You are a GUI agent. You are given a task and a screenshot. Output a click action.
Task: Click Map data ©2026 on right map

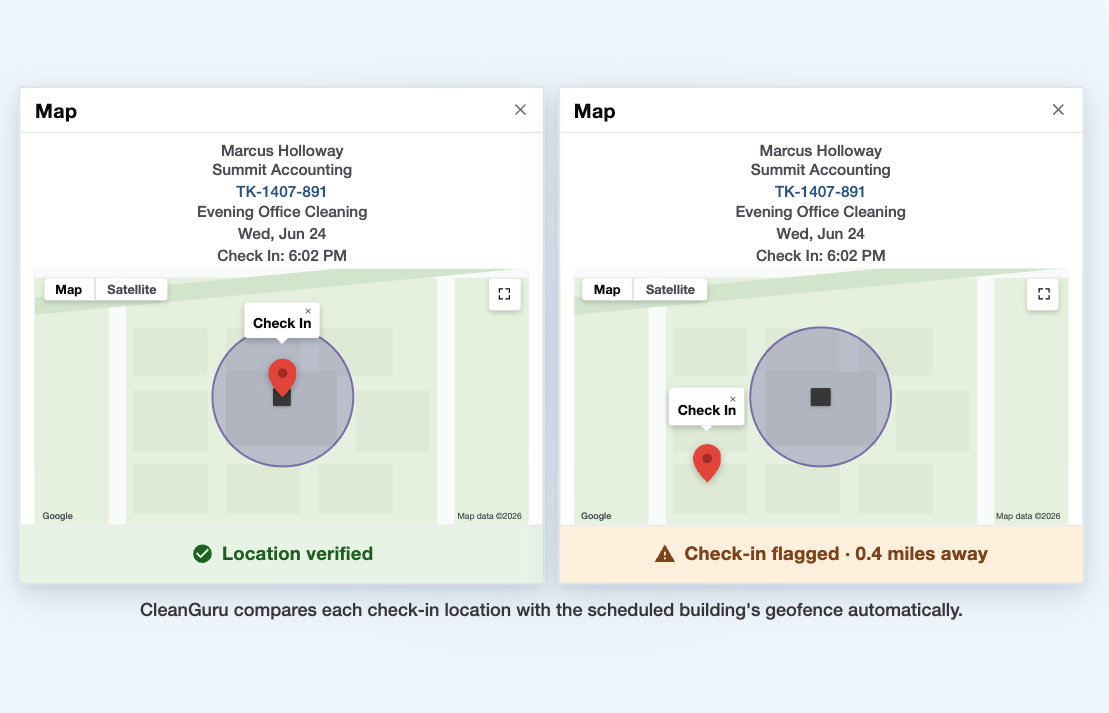click(x=1028, y=516)
